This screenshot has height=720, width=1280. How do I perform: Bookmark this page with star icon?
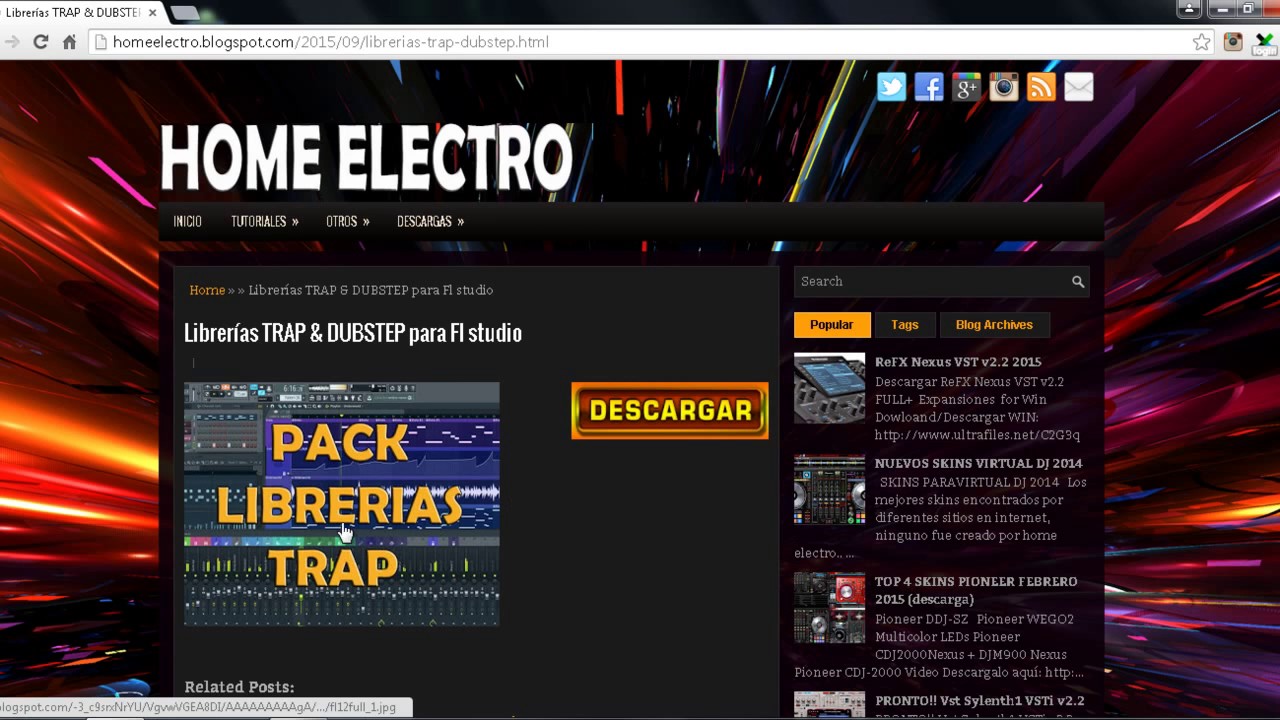1201,42
